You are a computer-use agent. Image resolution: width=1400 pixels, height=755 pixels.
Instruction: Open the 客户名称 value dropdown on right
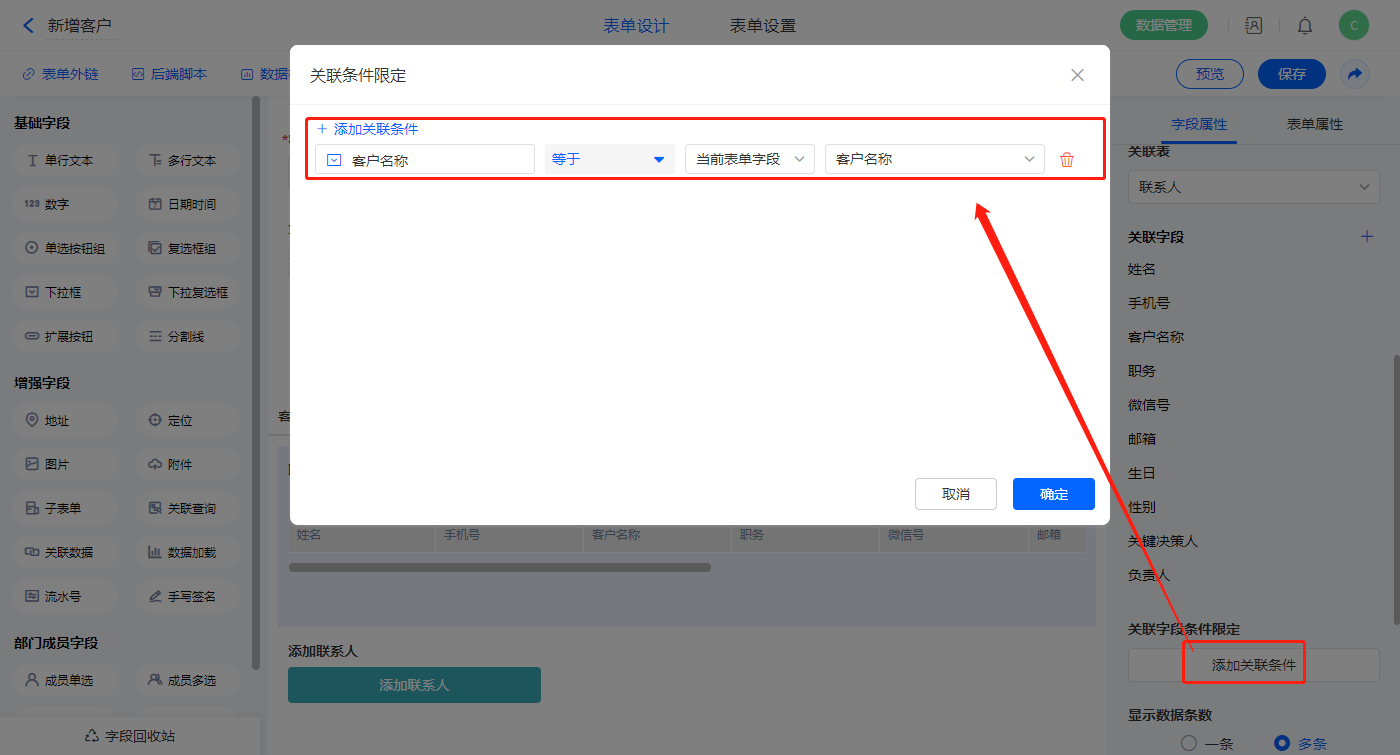[934, 159]
